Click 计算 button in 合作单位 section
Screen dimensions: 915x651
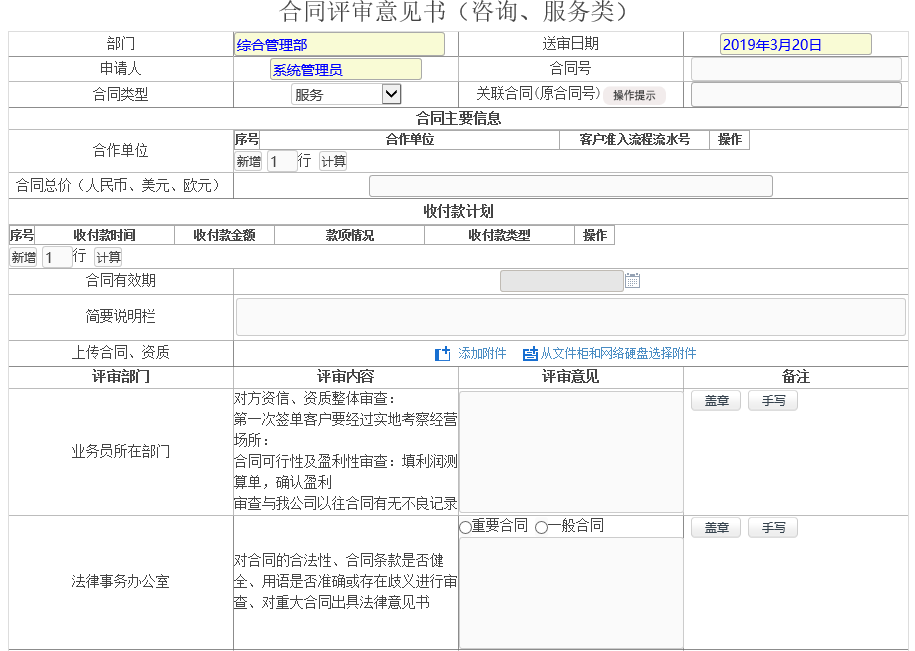333,161
